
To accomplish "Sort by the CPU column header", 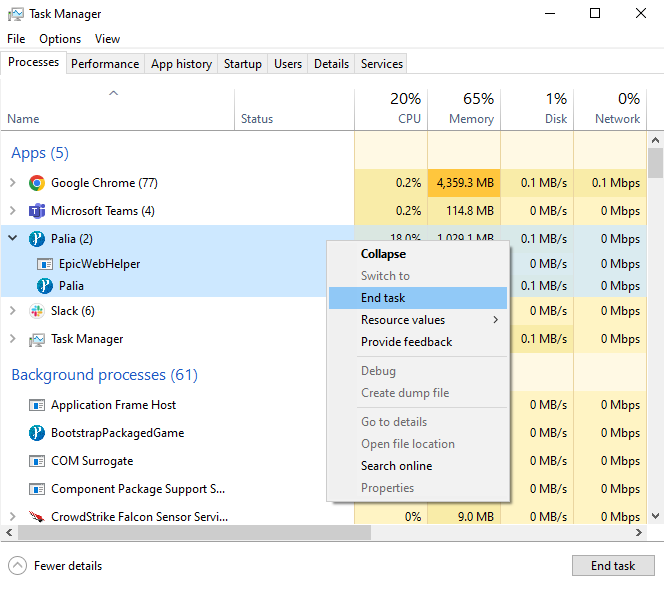I will pos(391,110).
